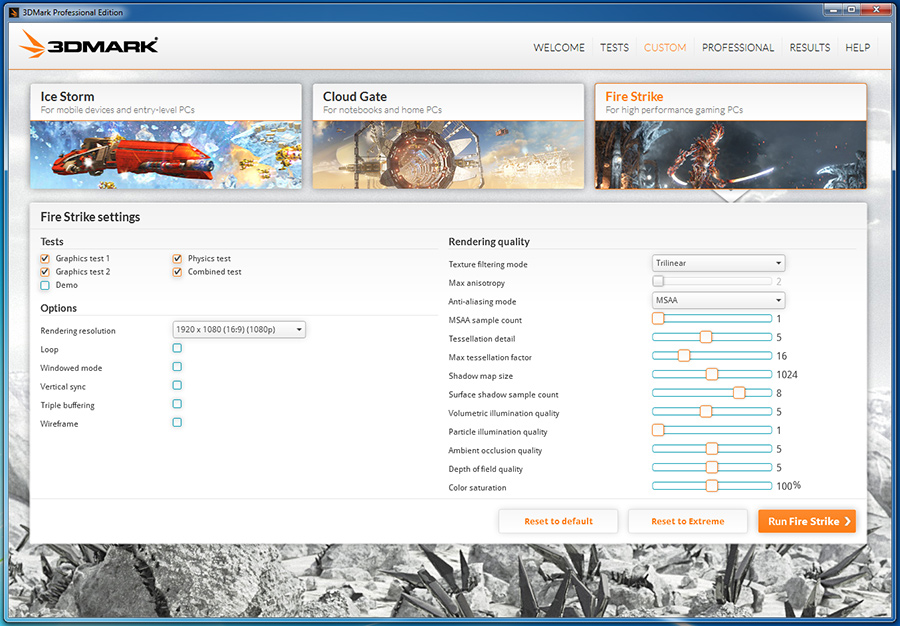This screenshot has height=626, width=900.
Task: Click the Fire Strike settings heading
Action: [x=90, y=217]
